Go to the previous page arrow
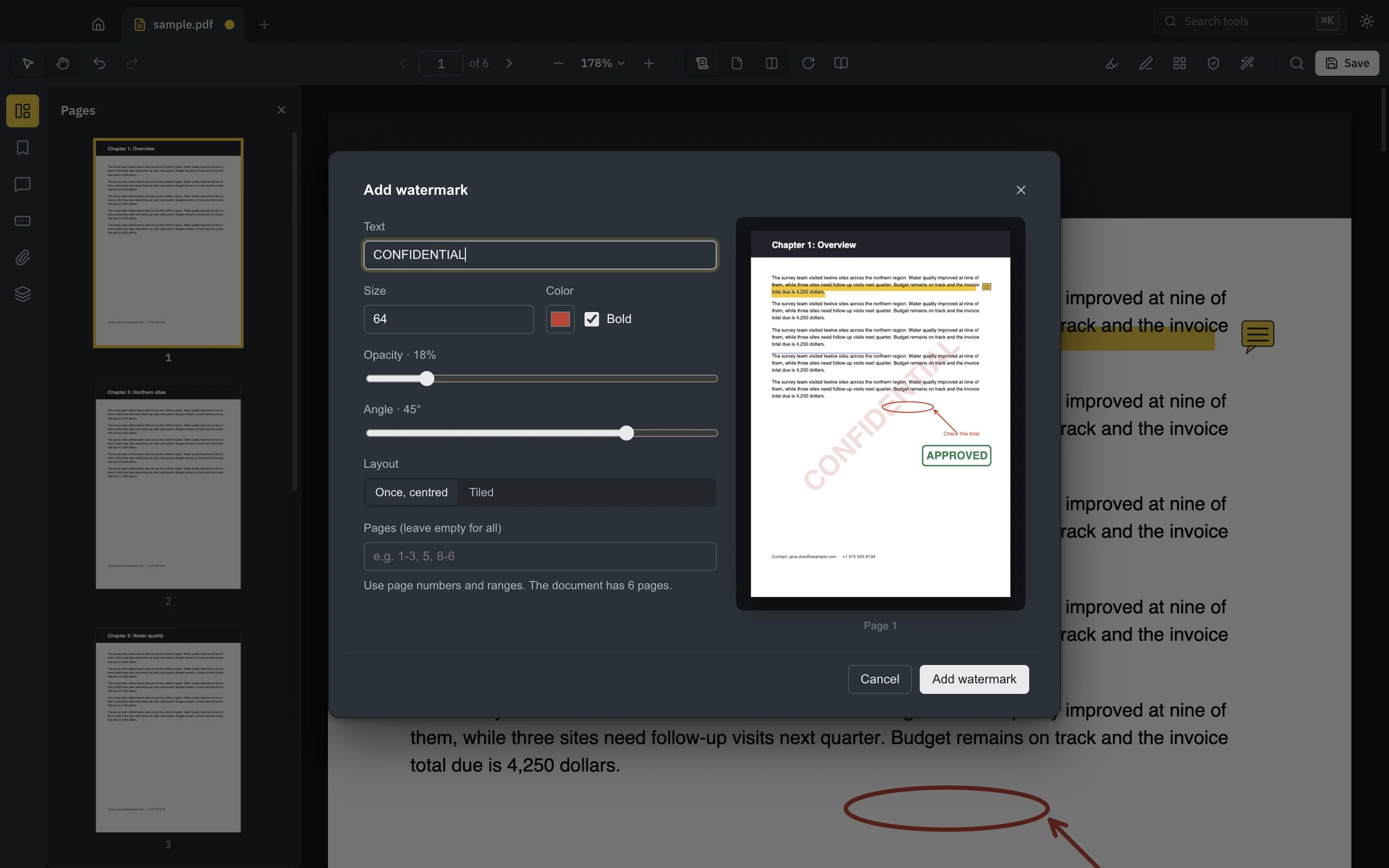The image size is (1389, 868). [x=403, y=63]
